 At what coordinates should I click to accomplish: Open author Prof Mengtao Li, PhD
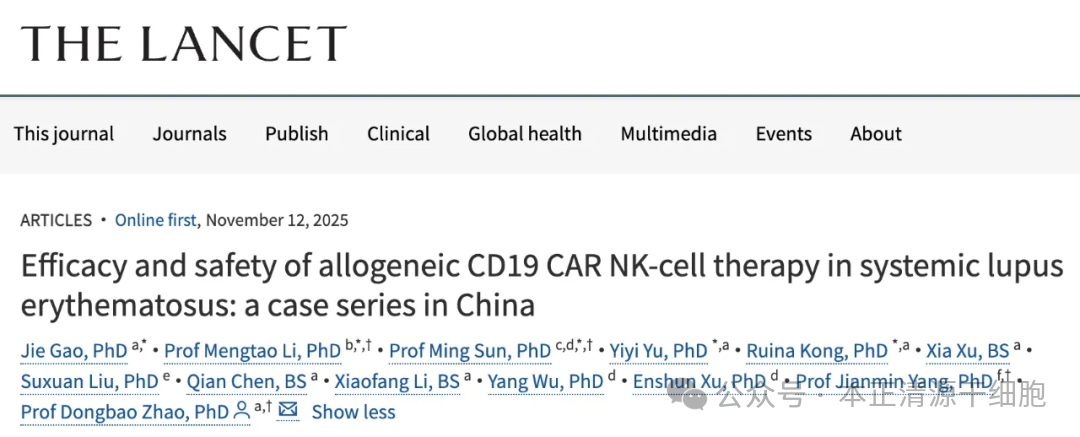[x=252, y=351]
